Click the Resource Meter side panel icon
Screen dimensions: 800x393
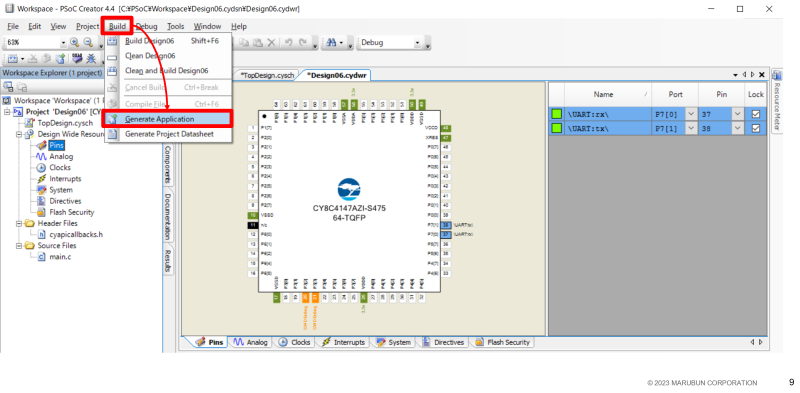(777, 75)
